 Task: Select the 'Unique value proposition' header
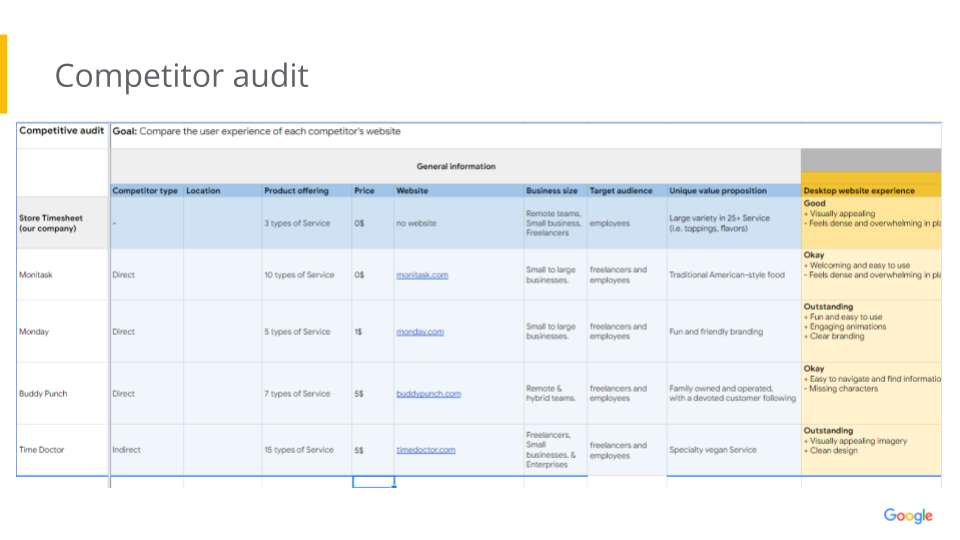click(x=718, y=190)
